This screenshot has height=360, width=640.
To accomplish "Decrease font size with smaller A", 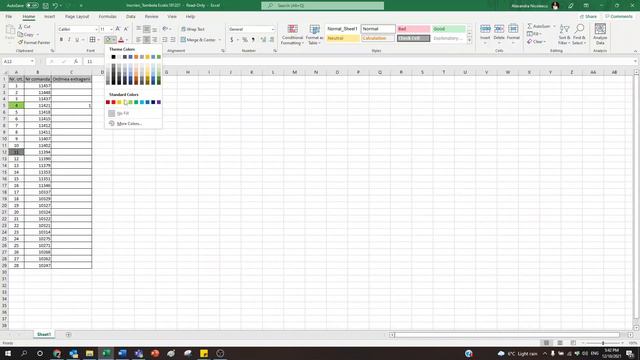I will 126,29.
